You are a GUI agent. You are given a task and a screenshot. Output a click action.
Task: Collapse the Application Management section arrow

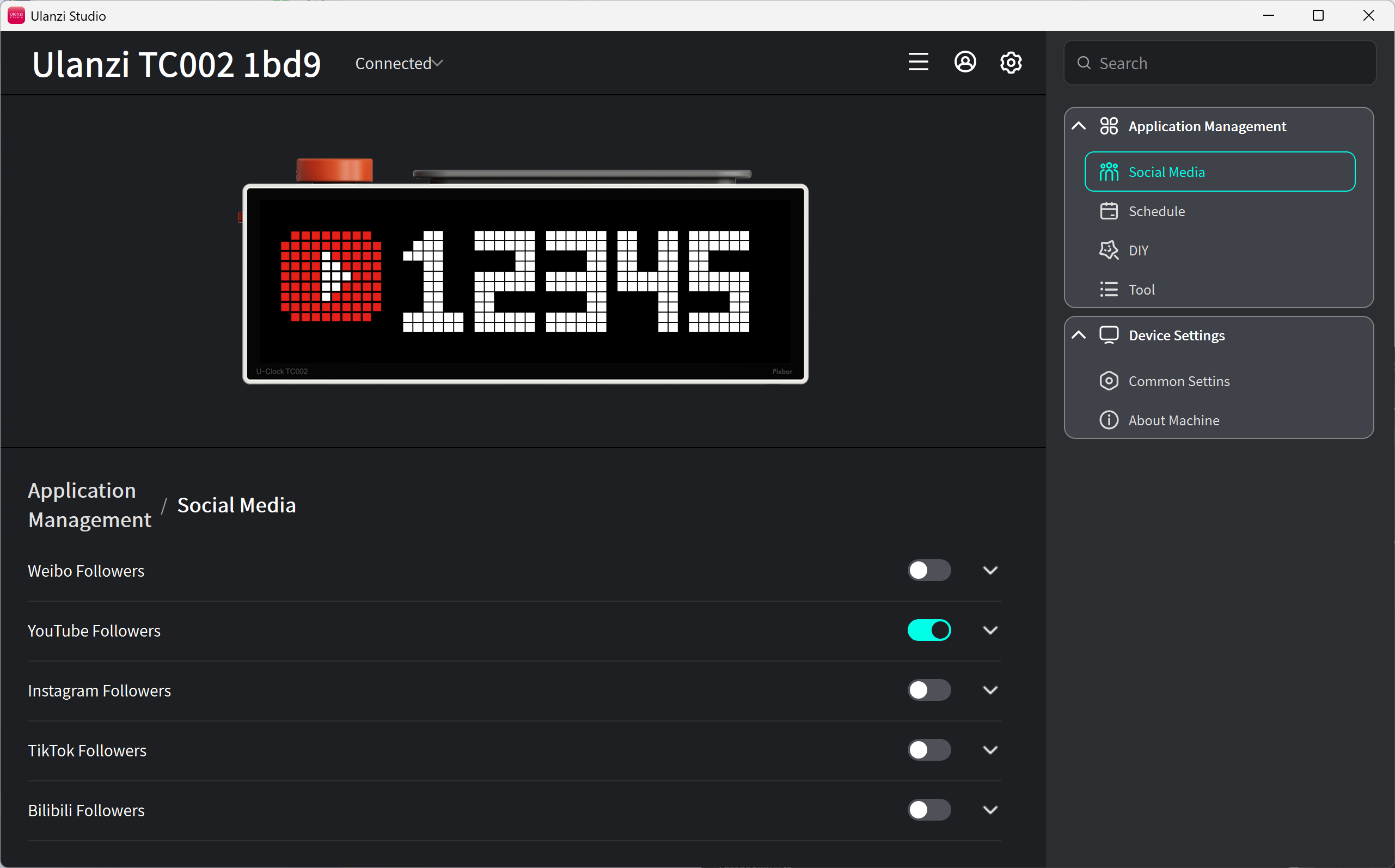click(1078, 126)
